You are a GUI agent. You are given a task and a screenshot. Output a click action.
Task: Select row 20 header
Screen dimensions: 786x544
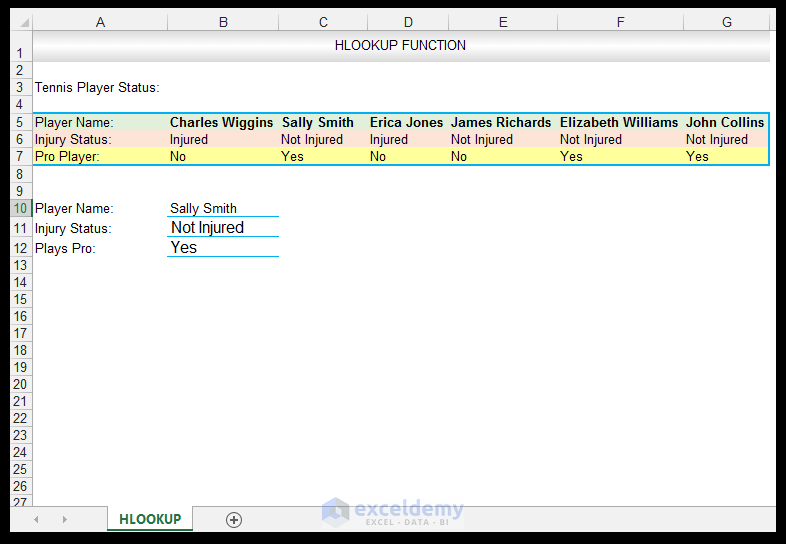[21, 384]
